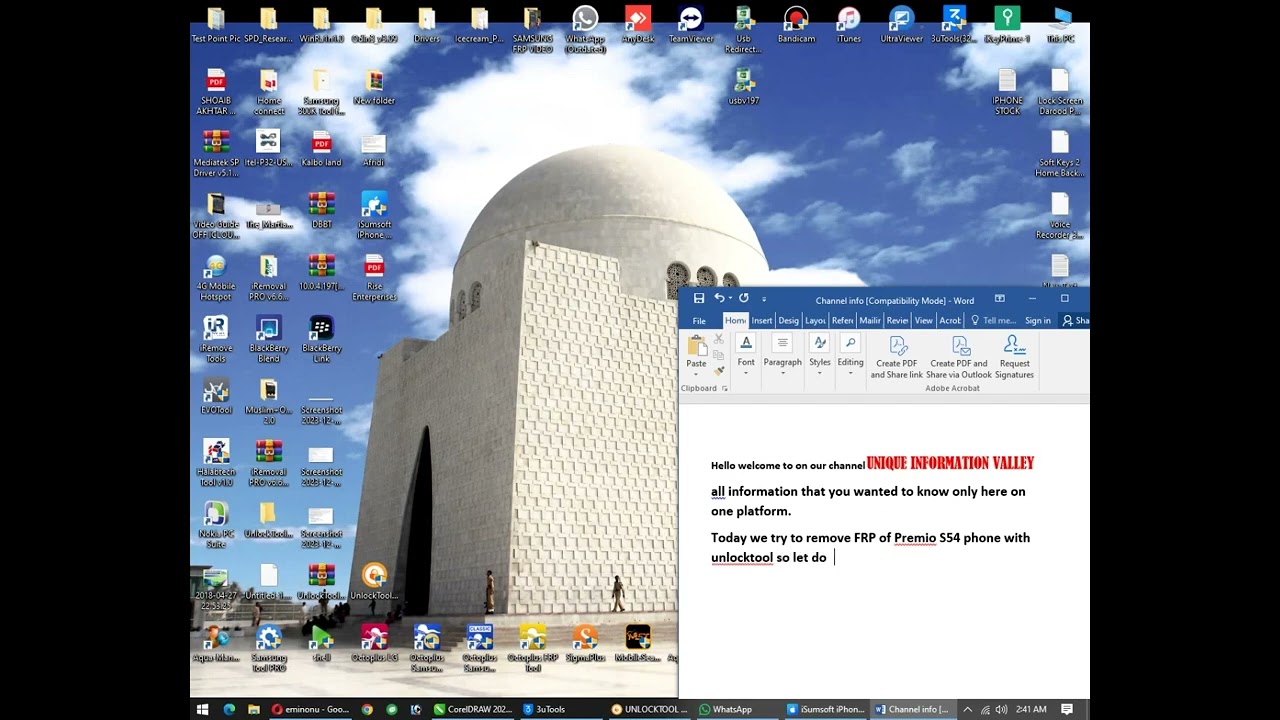
Task: Select the BlackBerry Link desktop icon
Action: (x=321, y=340)
